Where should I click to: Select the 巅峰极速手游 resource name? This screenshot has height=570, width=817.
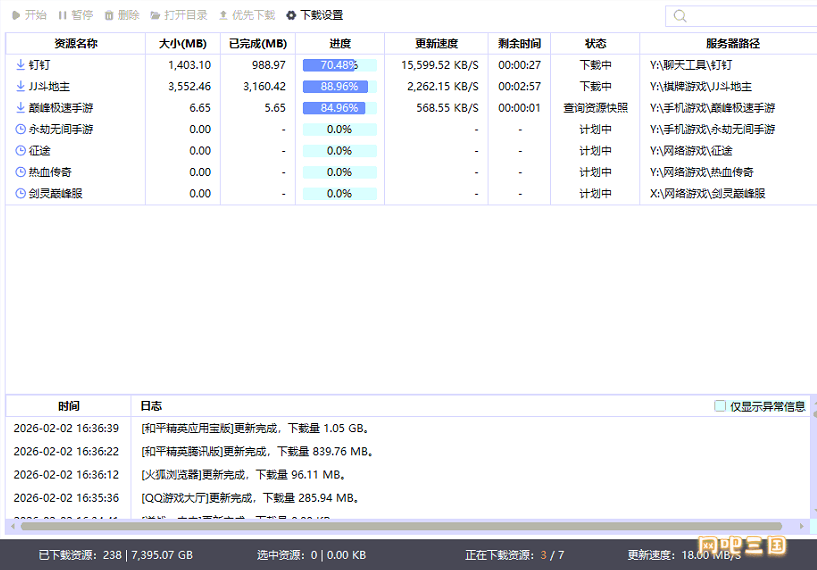(61, 108)
